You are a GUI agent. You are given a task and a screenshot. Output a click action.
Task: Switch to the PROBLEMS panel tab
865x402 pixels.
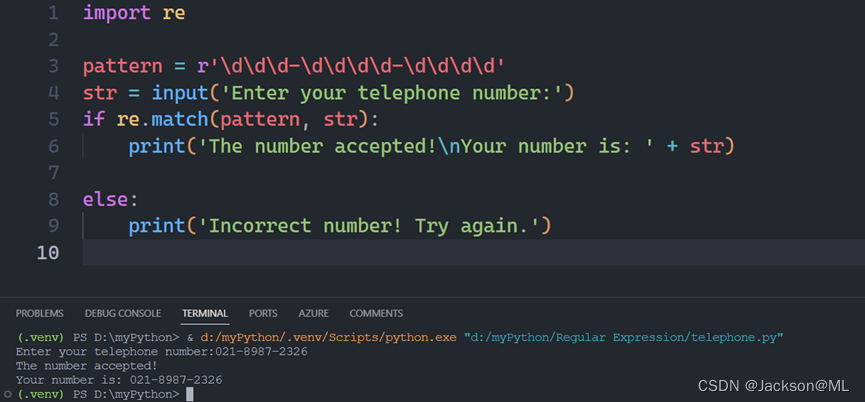click(40, 313)
